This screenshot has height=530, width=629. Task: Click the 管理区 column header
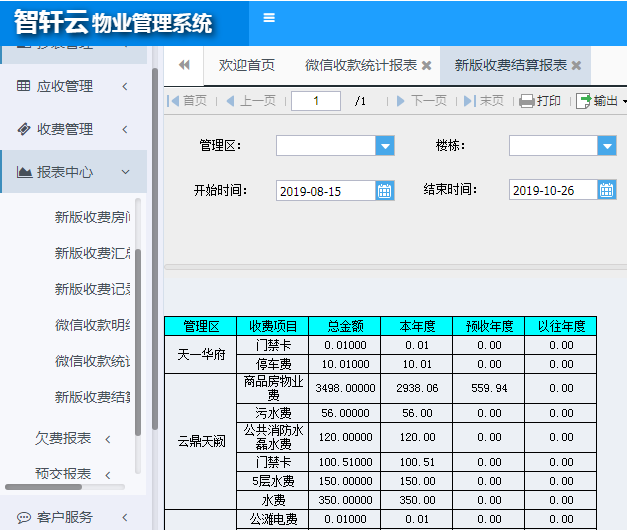pyautogui.click(x=201, y=326)
